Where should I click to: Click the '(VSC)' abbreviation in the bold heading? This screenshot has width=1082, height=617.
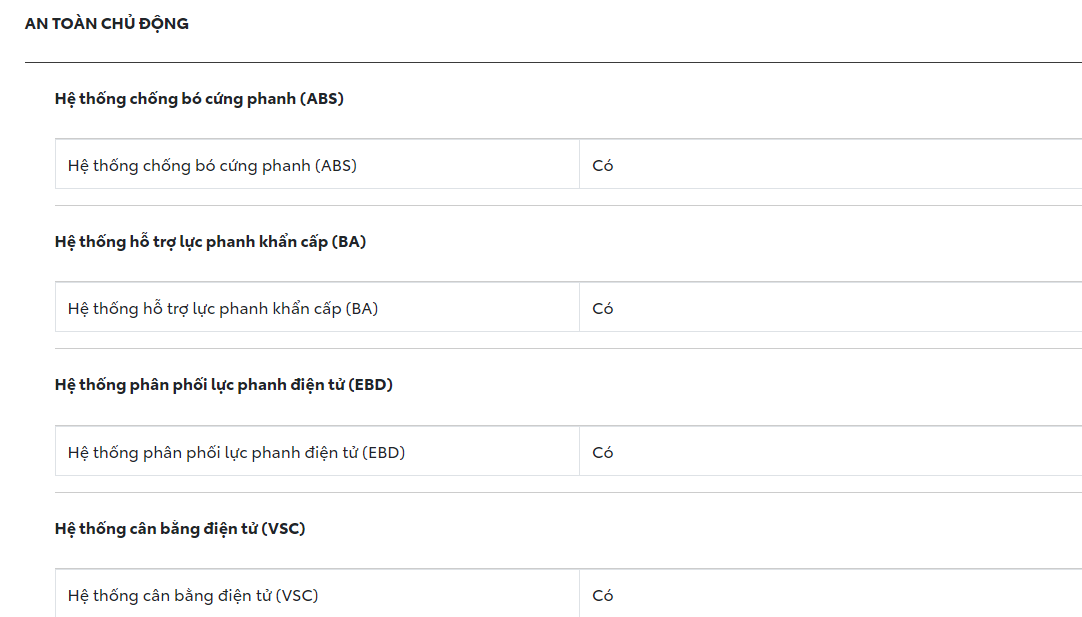tap(283, 528)
